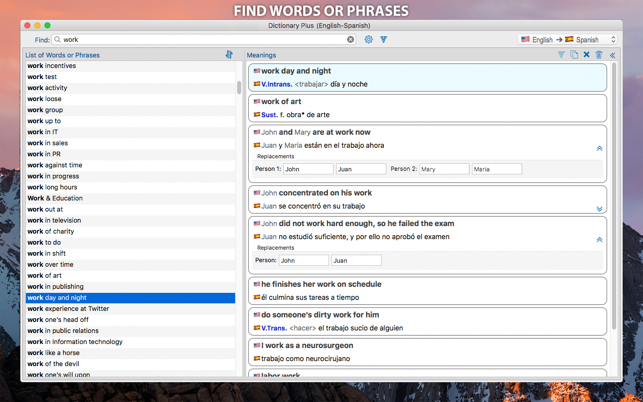Select 'work test' in the word list
The width and height of the screenshot is (643, 402).
pyautogui.click(x=130, y=77)
